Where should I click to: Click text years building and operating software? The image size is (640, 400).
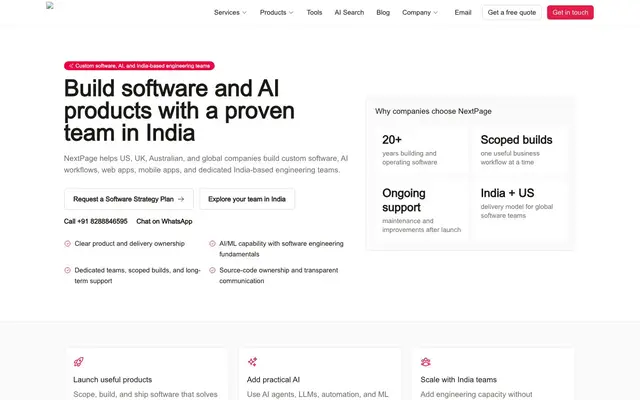point(409,158)
